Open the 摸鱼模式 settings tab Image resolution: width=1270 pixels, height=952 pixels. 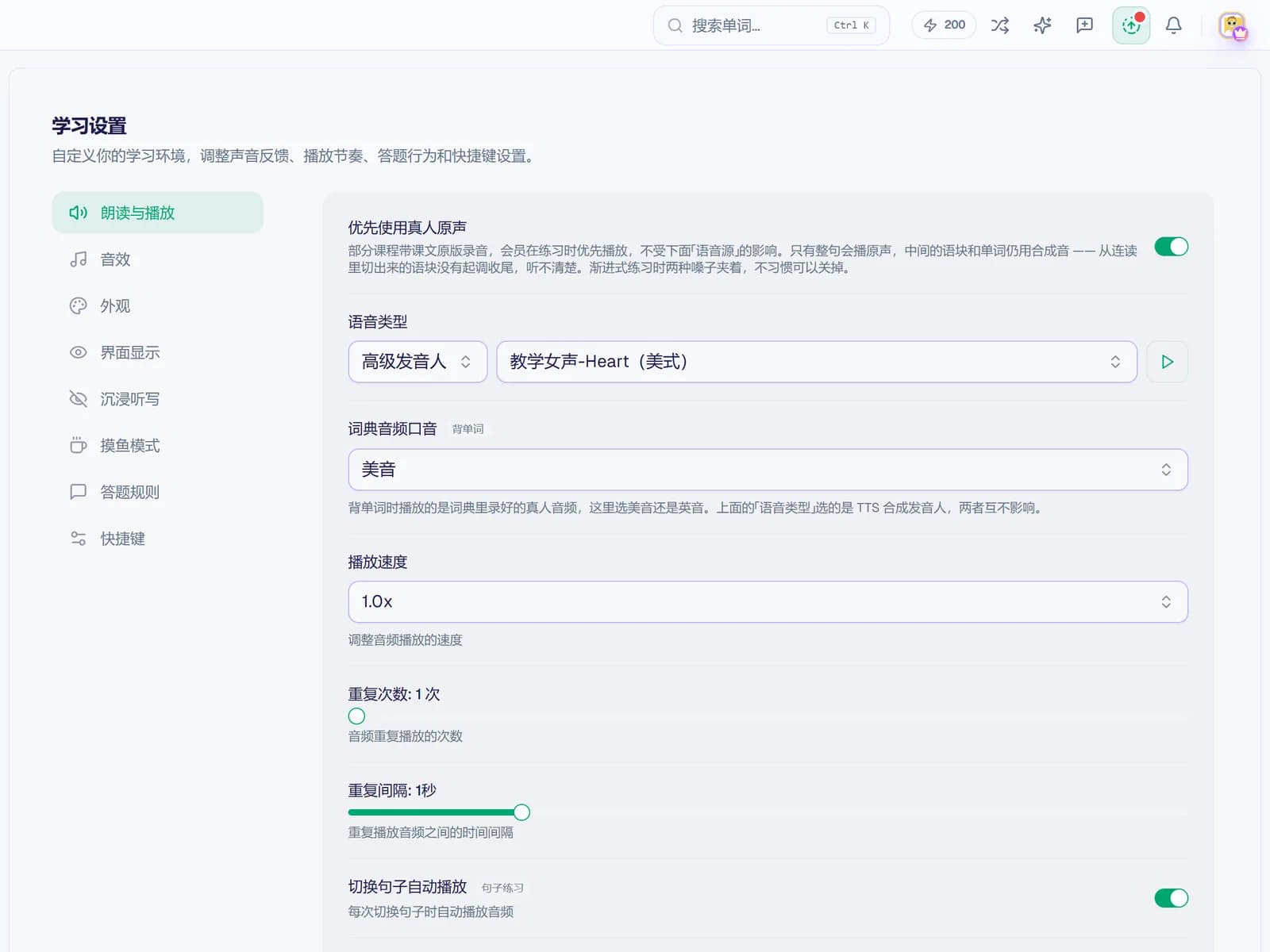[x=157, y=446]
